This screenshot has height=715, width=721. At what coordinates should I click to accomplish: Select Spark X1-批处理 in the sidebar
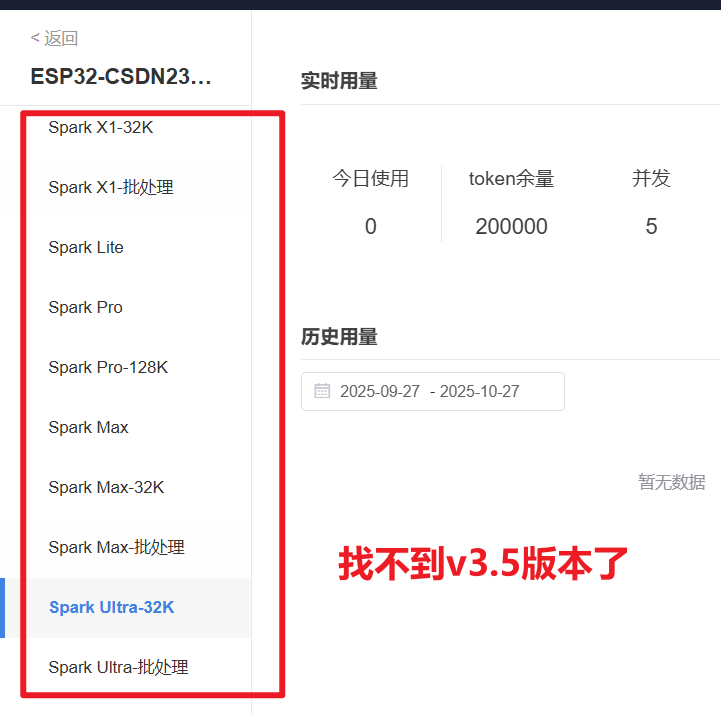(111, 187)
